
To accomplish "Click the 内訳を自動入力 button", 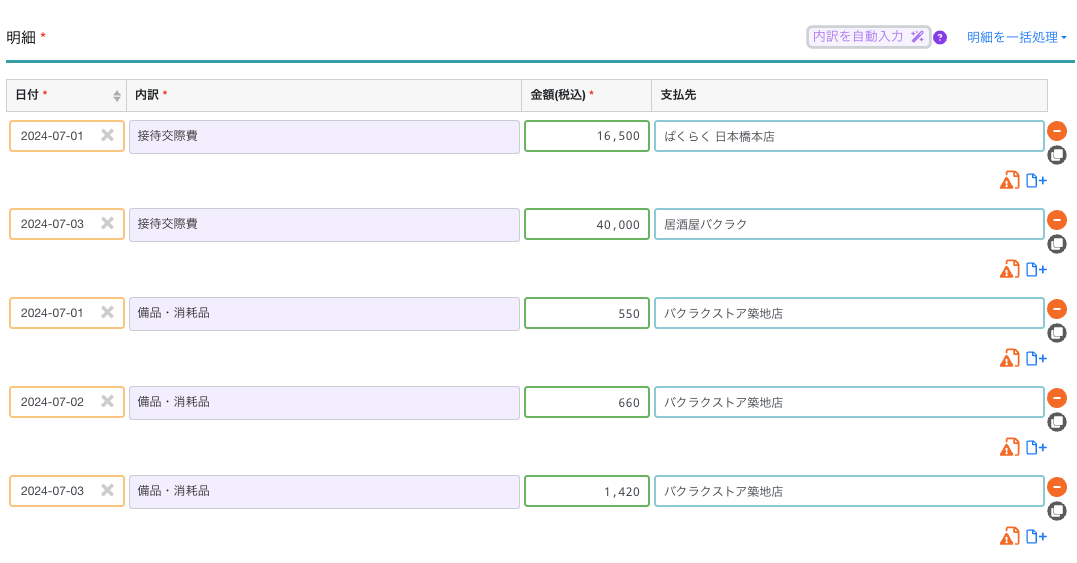I will [x=868, y=37].
